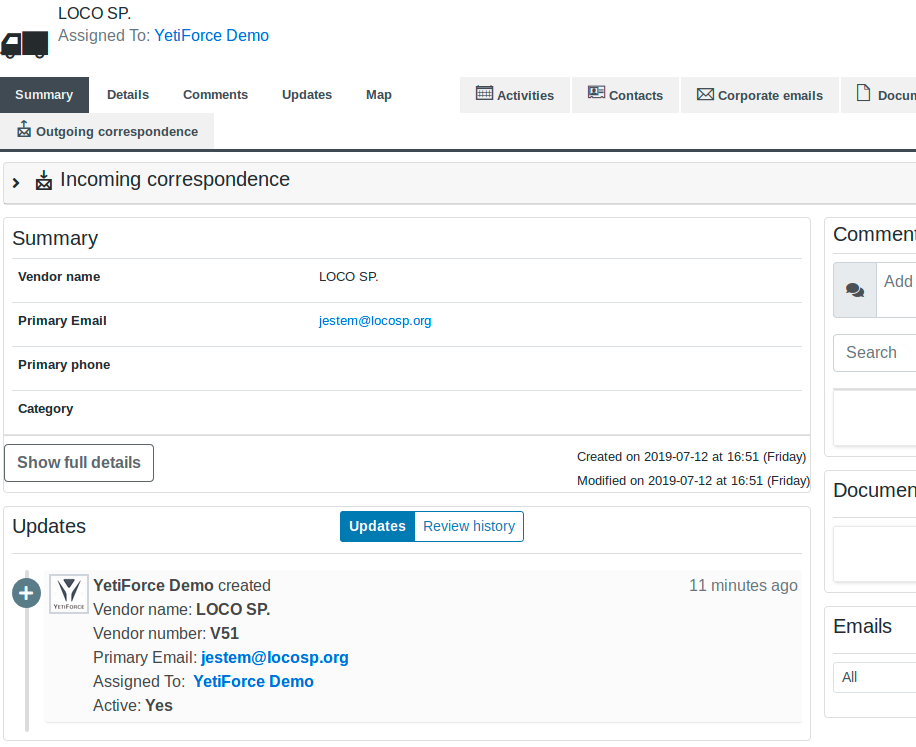Open the Details tab
916x747 pixels.
(128, 95)
